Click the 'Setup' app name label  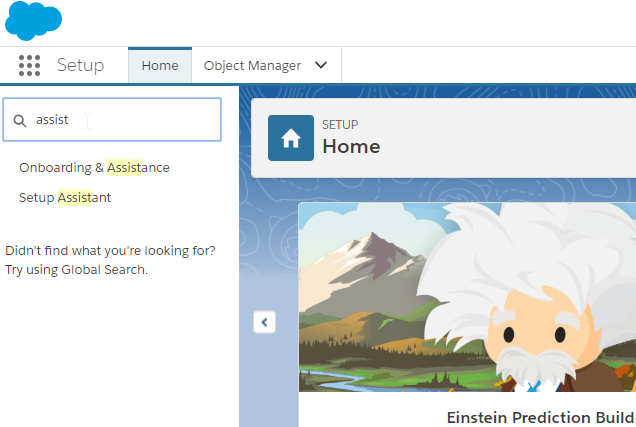point(80,65)
